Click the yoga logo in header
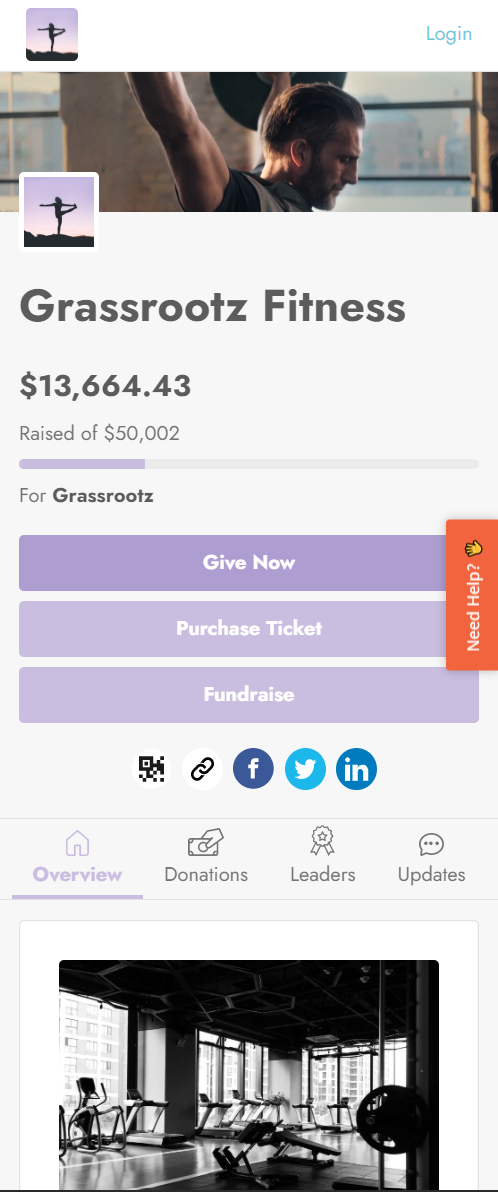This screenshot has height=1192, width=498. tap(52, 34)
